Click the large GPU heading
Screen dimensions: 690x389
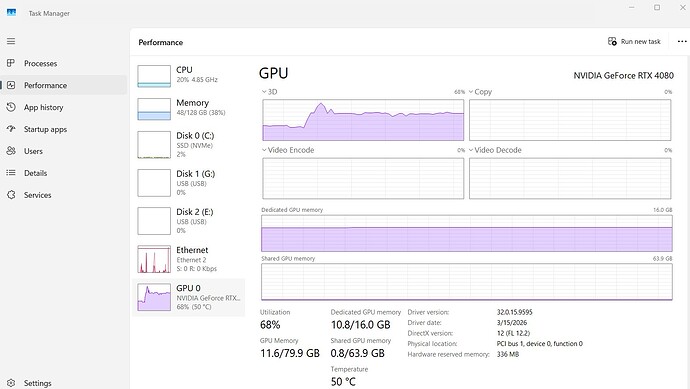tap(274, 73)
